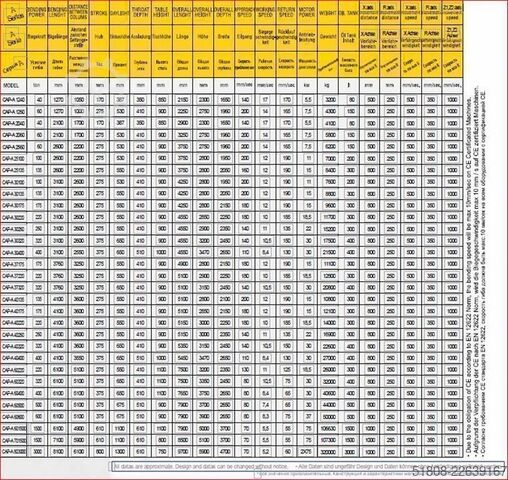
Task: Click the weight value 27000
Action: pos(330,358)
